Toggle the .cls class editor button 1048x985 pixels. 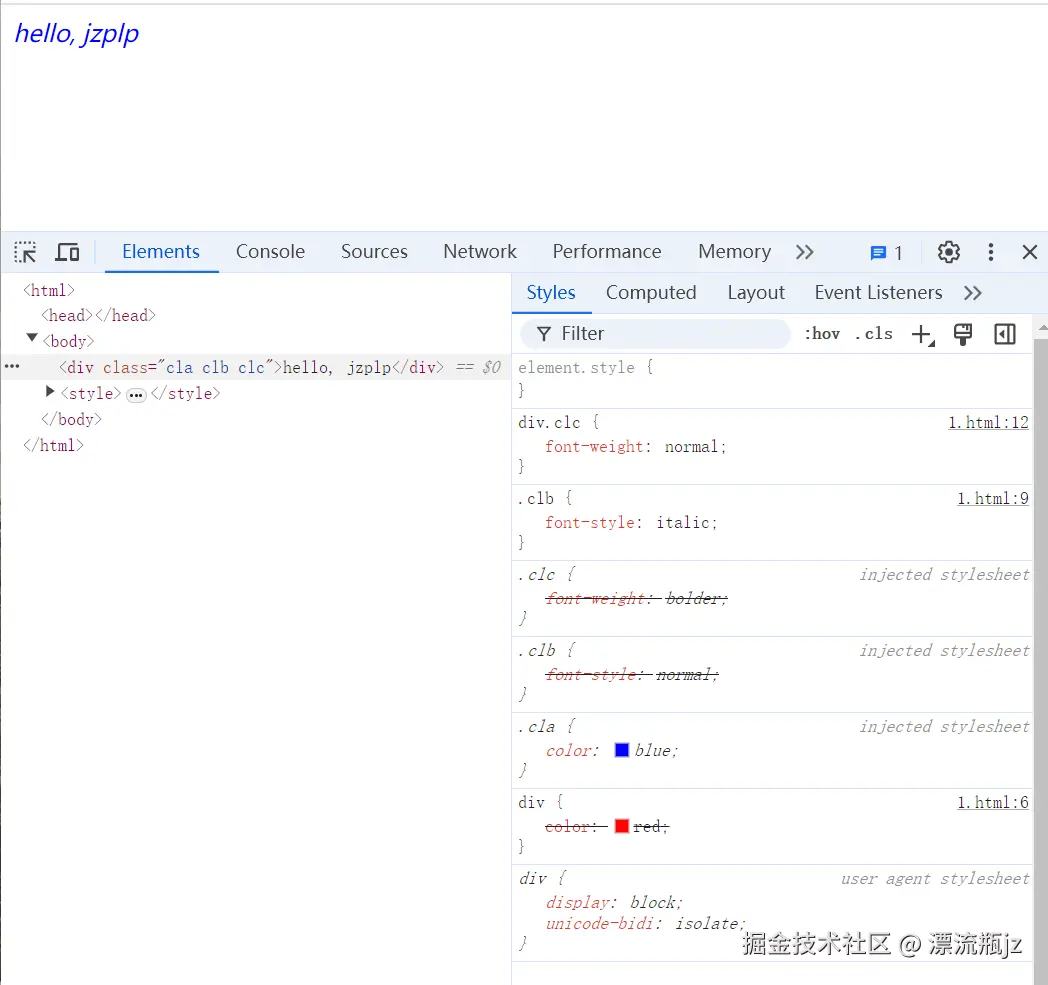click(874, 333)
